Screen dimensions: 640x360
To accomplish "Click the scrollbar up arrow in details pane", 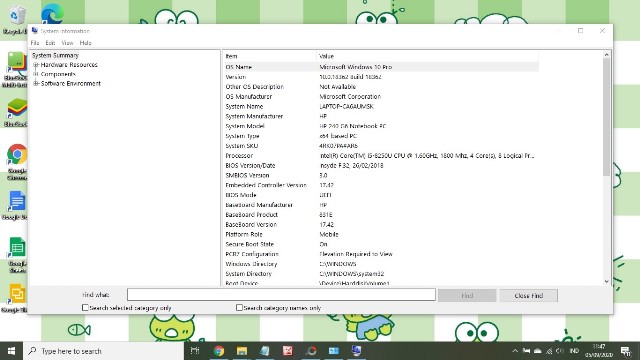I will [607, 55].
